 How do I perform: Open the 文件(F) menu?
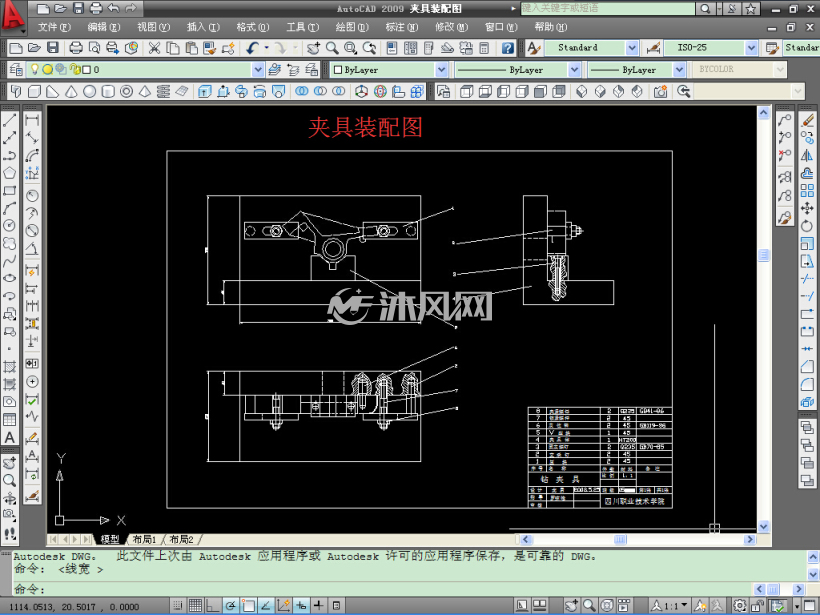pos(54,27)
